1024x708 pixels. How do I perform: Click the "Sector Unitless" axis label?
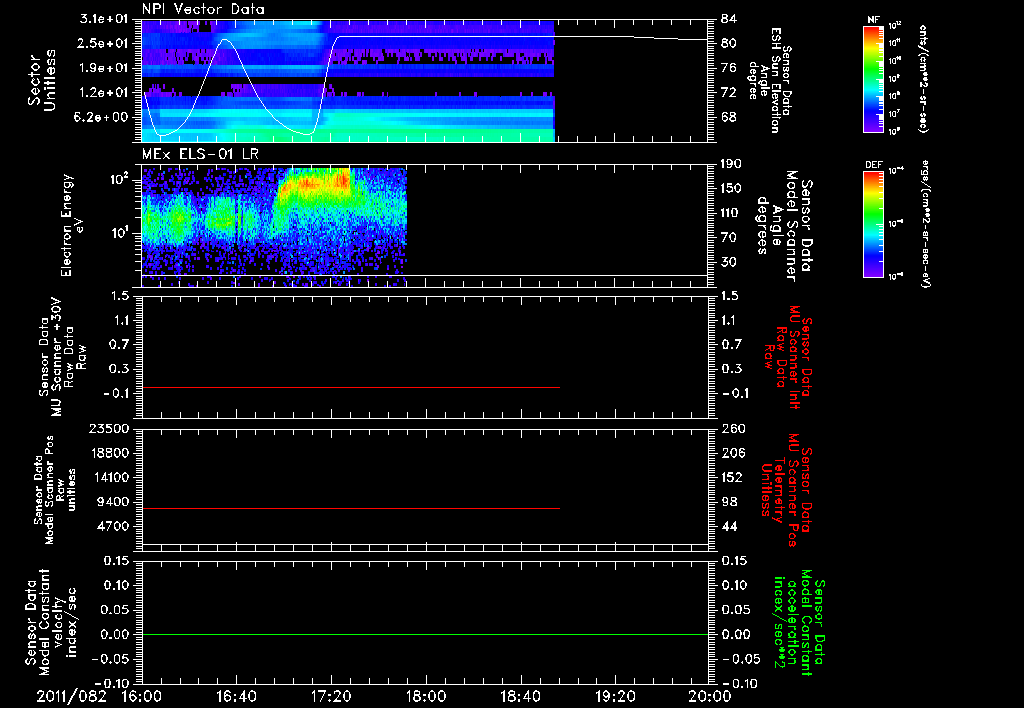pyautogui.click(x=42, y=80)
